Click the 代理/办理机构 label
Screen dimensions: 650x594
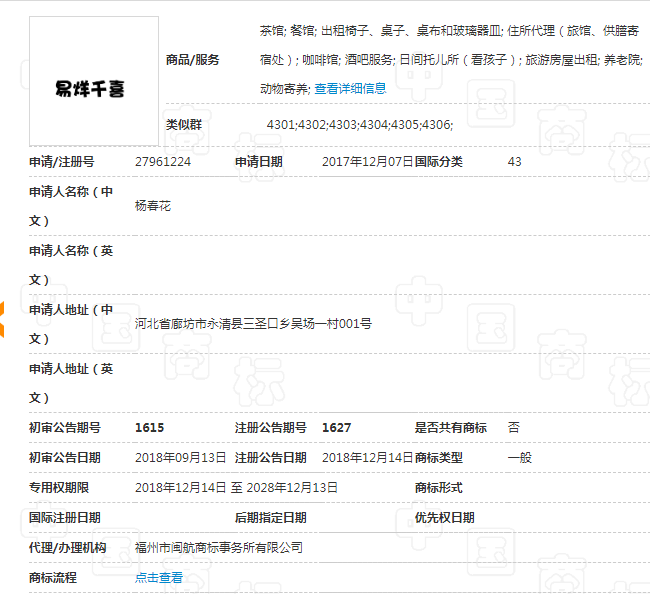pos(68,548)
